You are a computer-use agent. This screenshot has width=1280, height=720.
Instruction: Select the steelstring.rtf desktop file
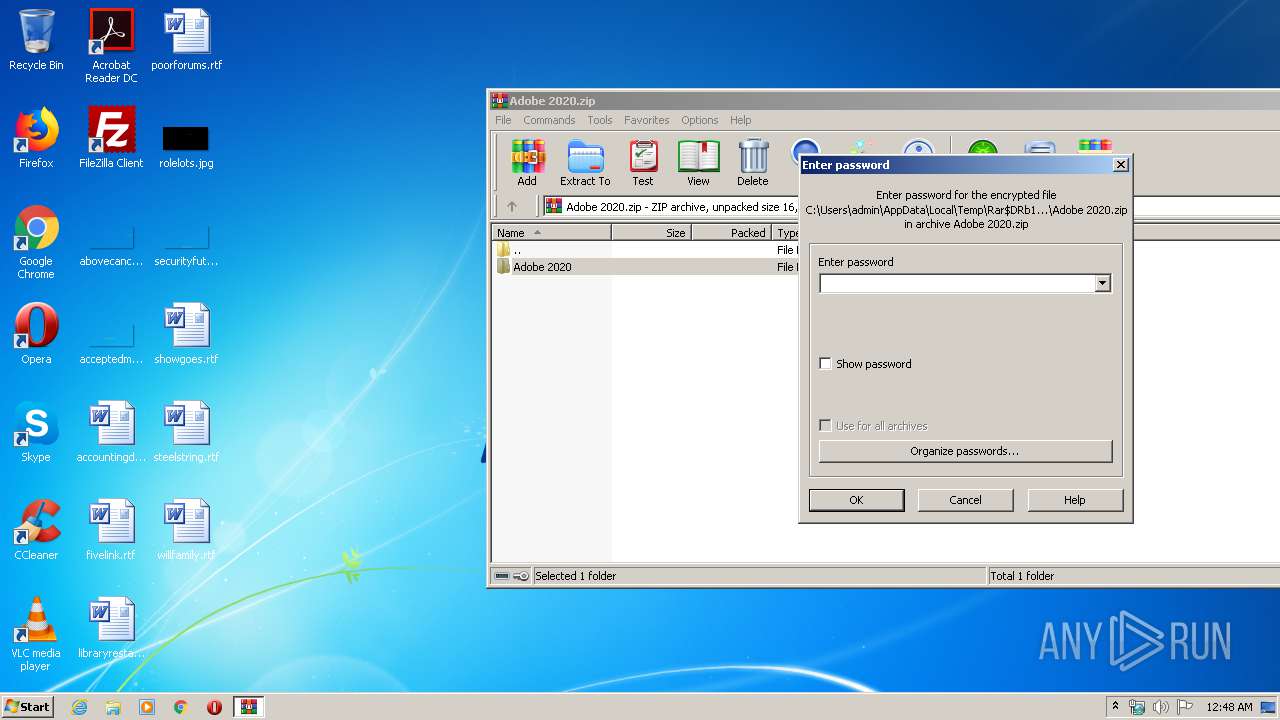(186, 432)
